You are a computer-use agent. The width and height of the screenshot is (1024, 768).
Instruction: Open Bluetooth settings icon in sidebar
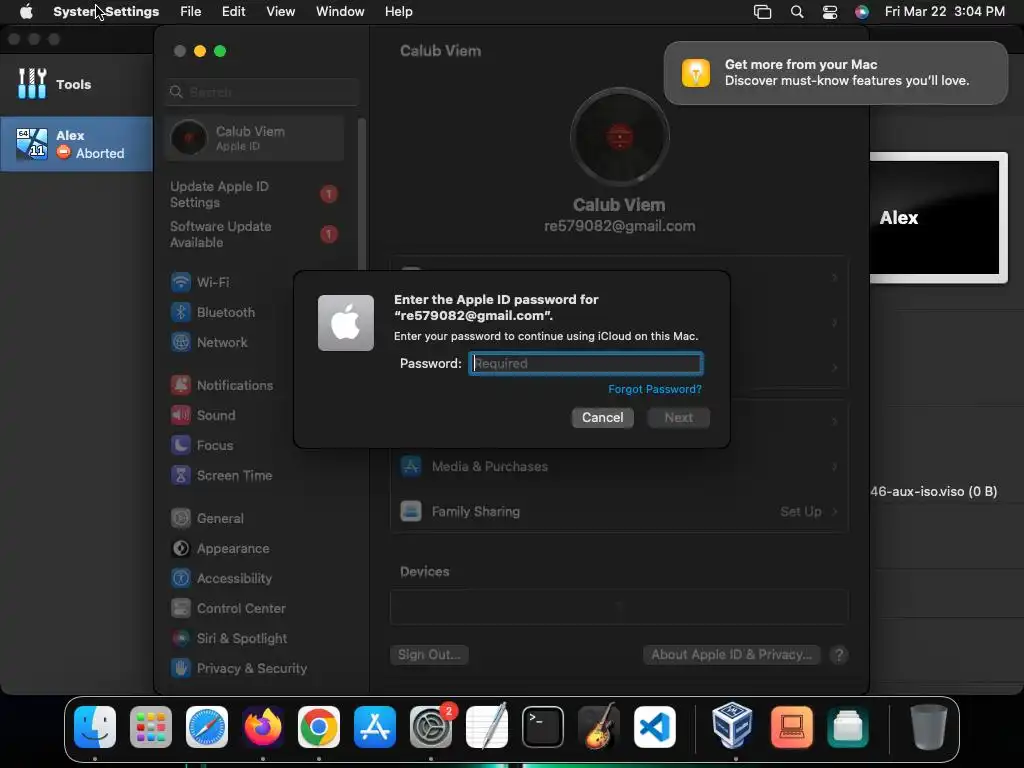(181, 312)
